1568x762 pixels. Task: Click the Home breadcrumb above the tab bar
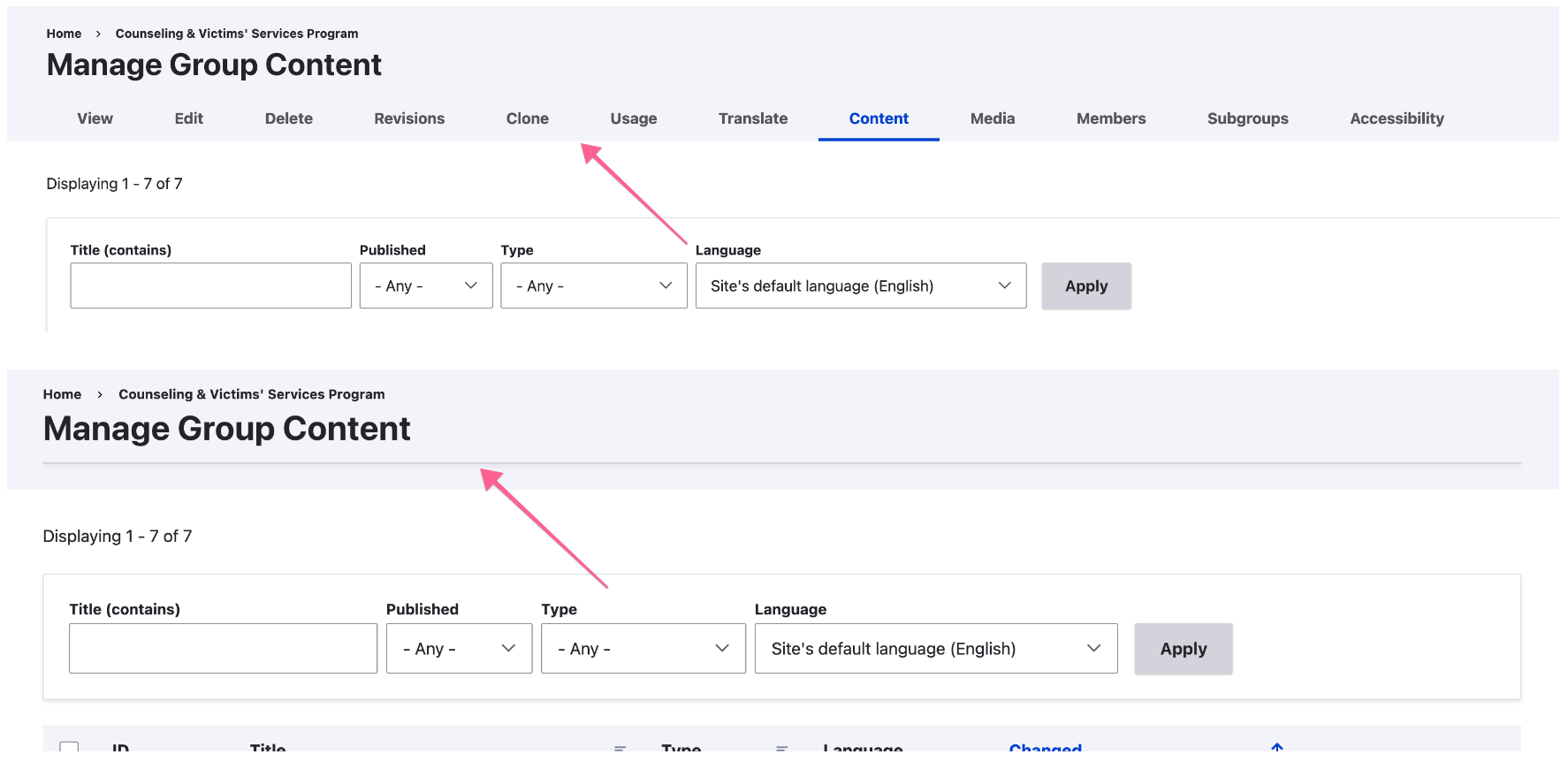click(x=64, y=34)
